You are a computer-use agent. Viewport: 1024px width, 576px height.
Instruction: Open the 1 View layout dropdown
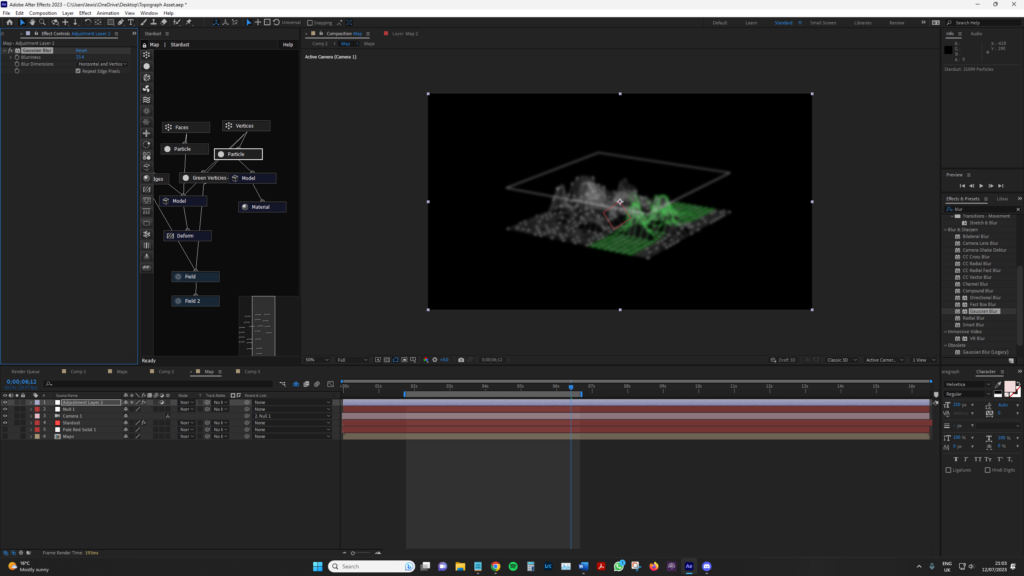(923, 360)
